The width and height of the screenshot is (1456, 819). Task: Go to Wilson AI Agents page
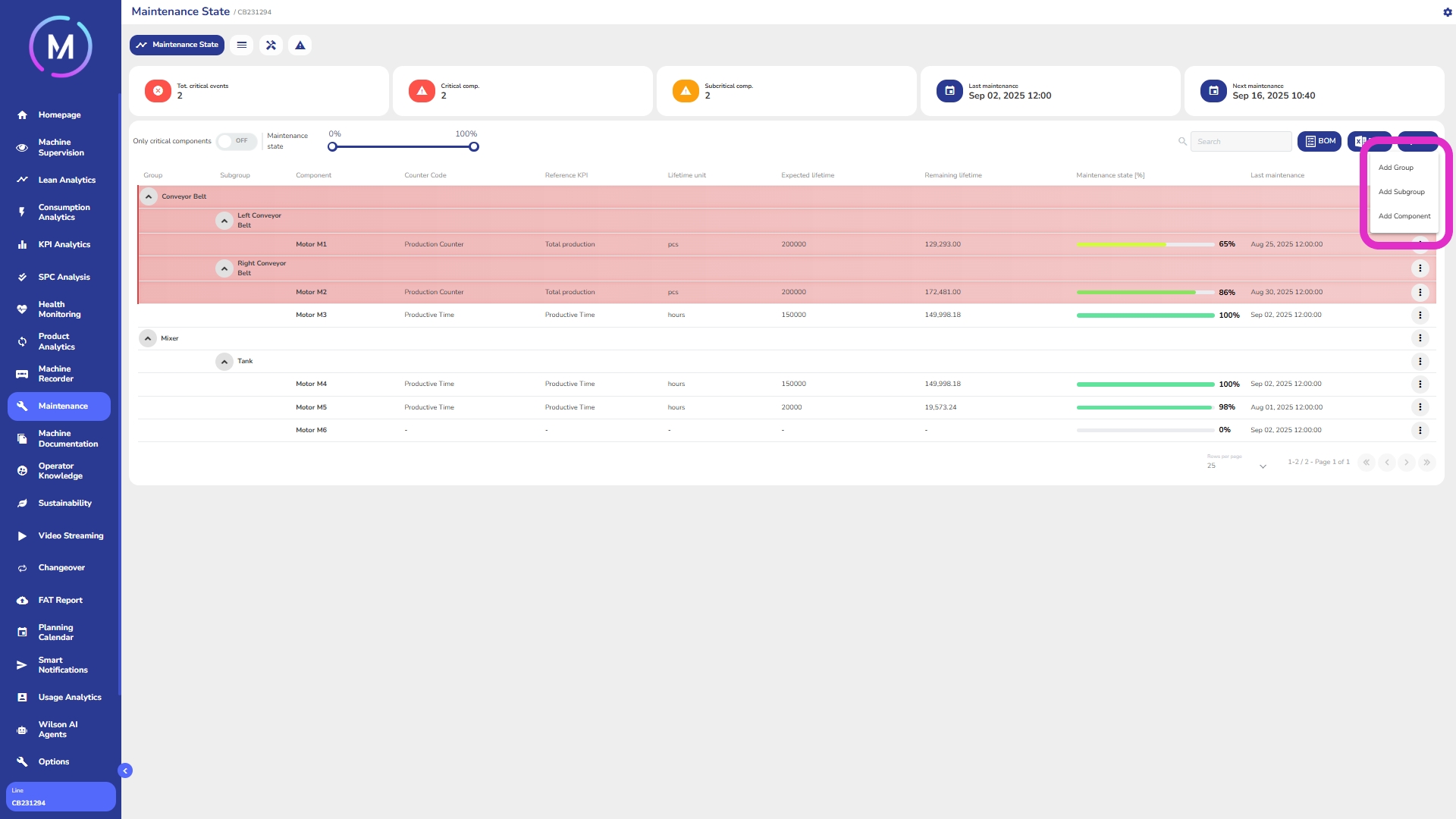[x=58, y=730]
